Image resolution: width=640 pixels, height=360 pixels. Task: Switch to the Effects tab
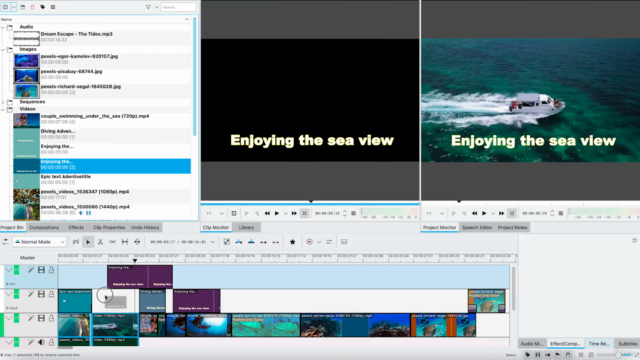pos(76,227)
